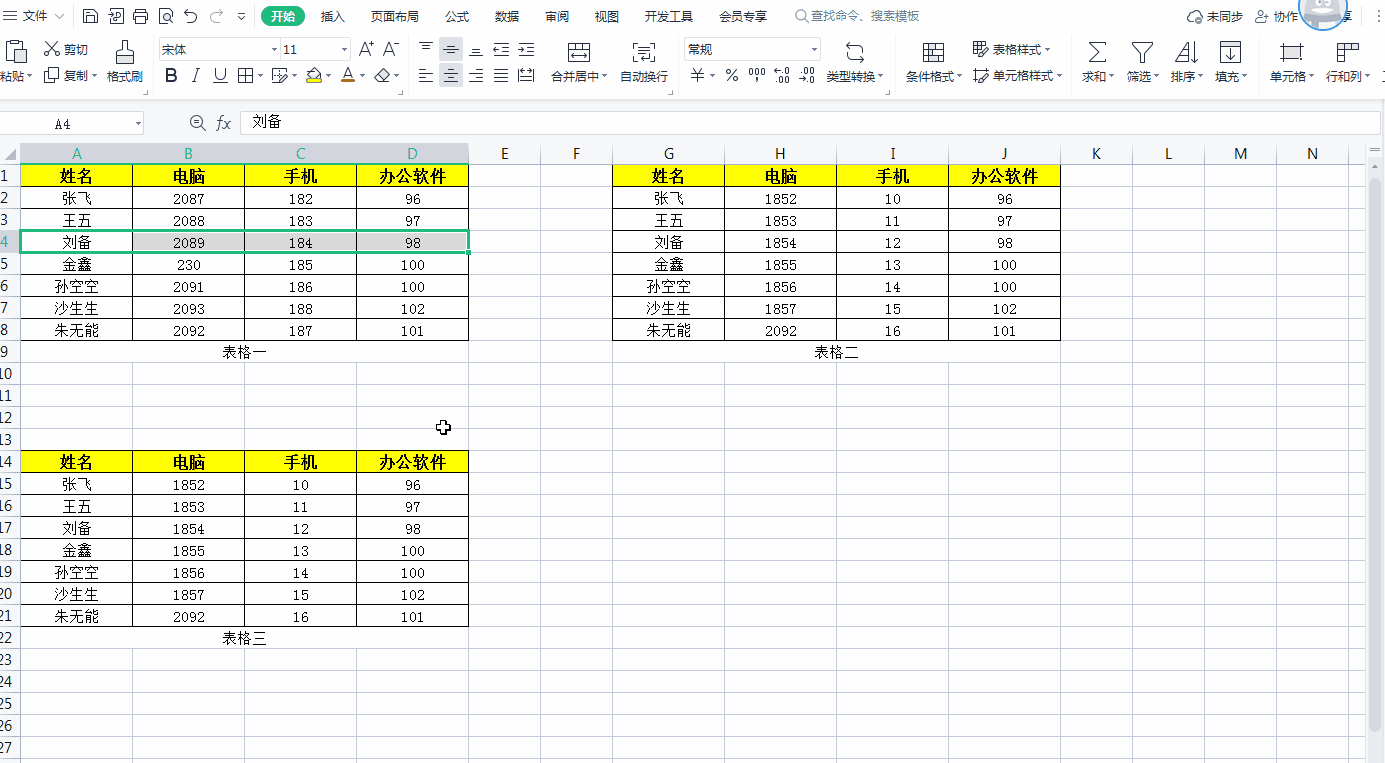Click the Paste (粘贴) clipboard icon
Viewport: 1385px width, 763px height.
(x=16, y=51)
